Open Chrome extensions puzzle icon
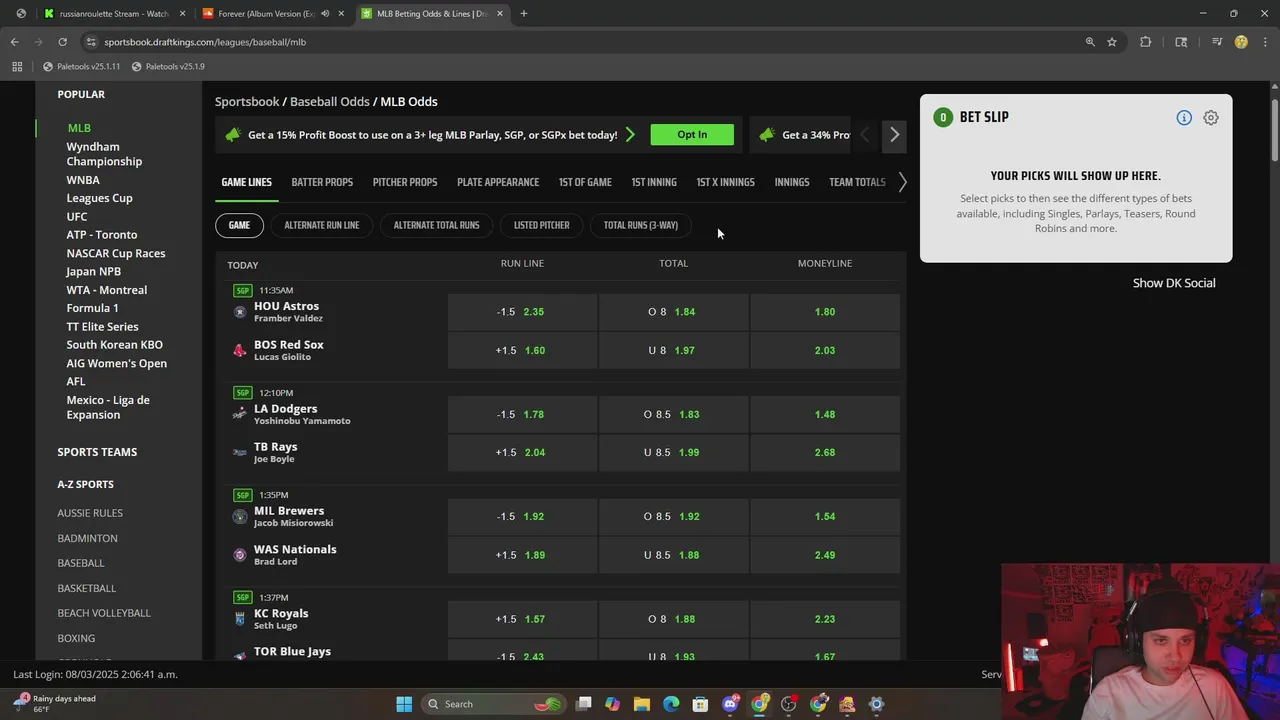This screenshot has width=1280, height=720. 1146,42
